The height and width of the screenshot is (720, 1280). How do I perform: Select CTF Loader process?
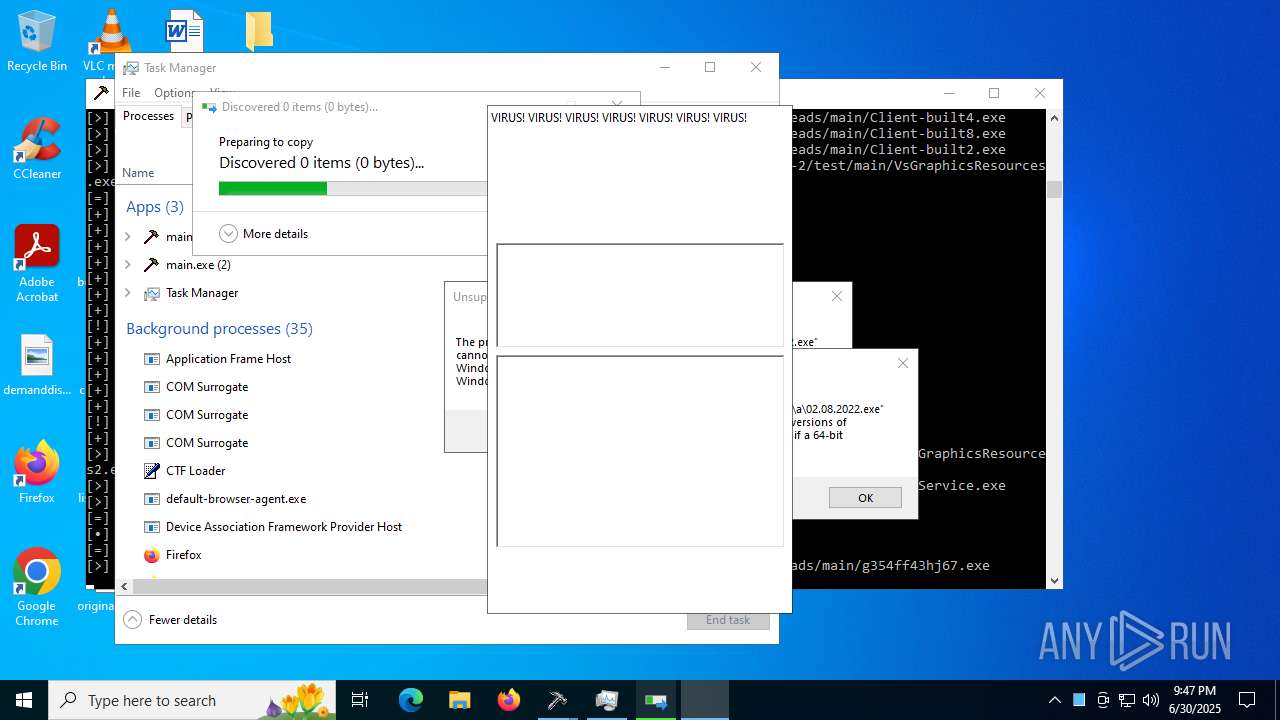(195, 471)
